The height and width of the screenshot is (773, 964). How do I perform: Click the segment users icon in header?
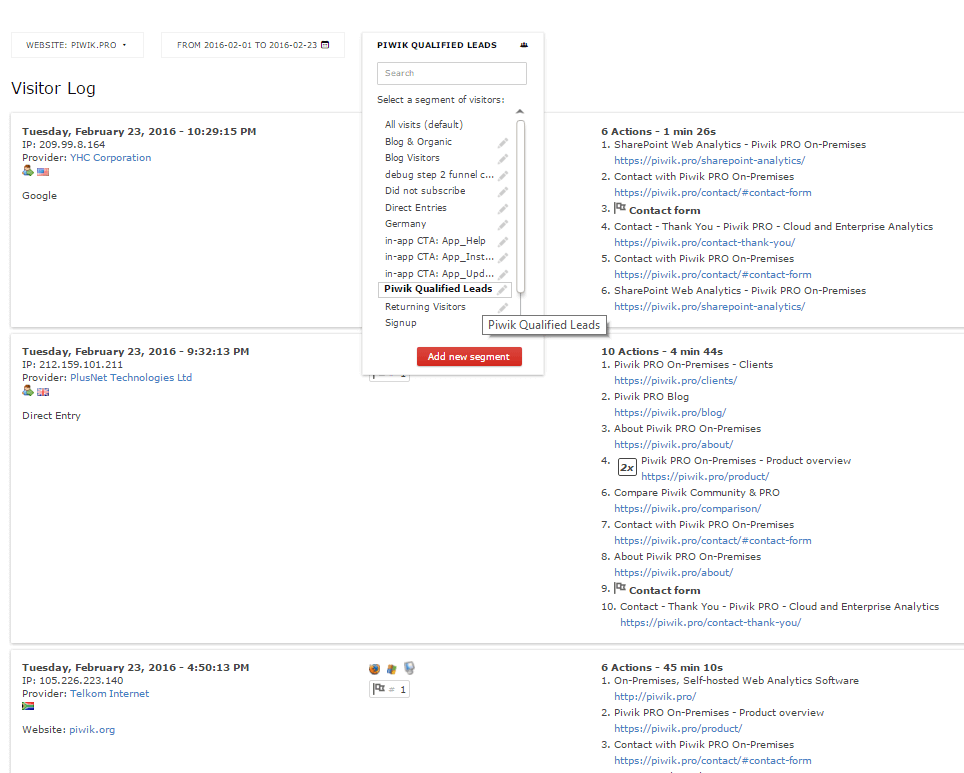tap(524, 45)
